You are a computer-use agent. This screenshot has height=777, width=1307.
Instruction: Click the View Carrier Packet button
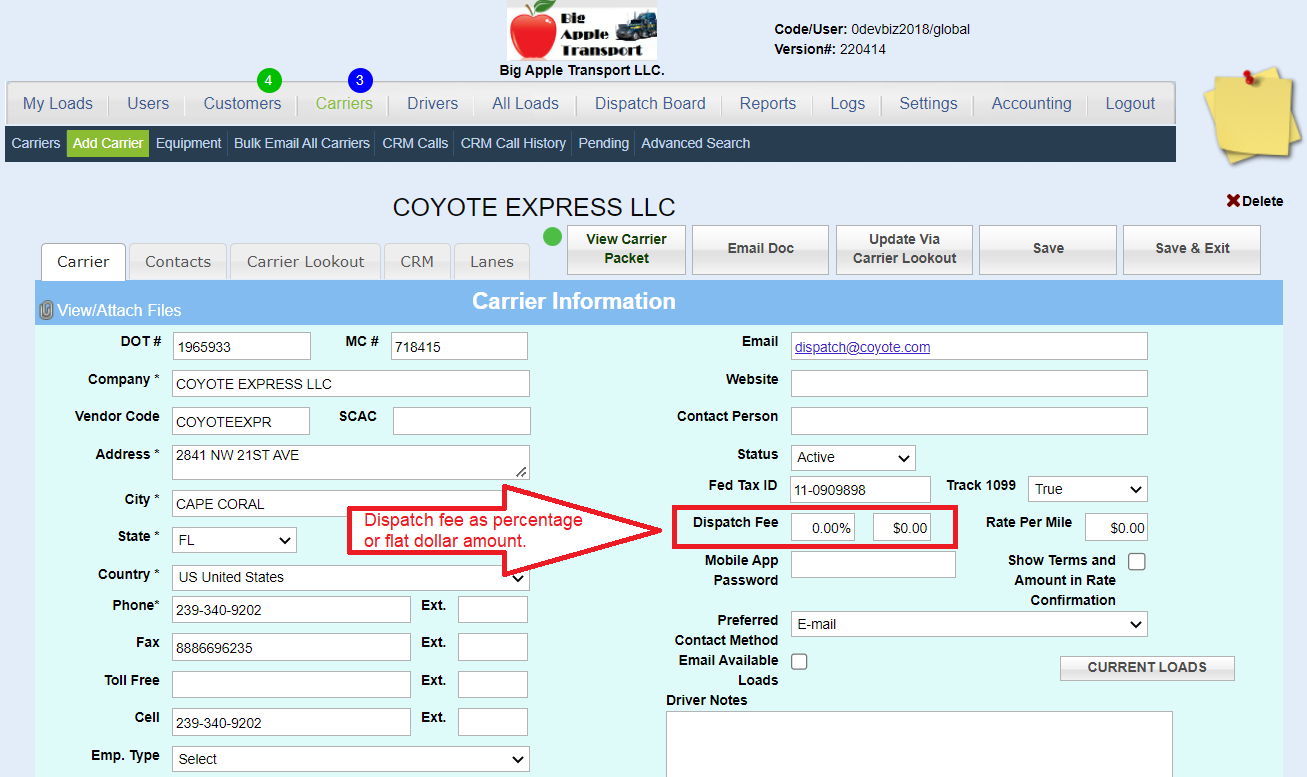(626, 249)
